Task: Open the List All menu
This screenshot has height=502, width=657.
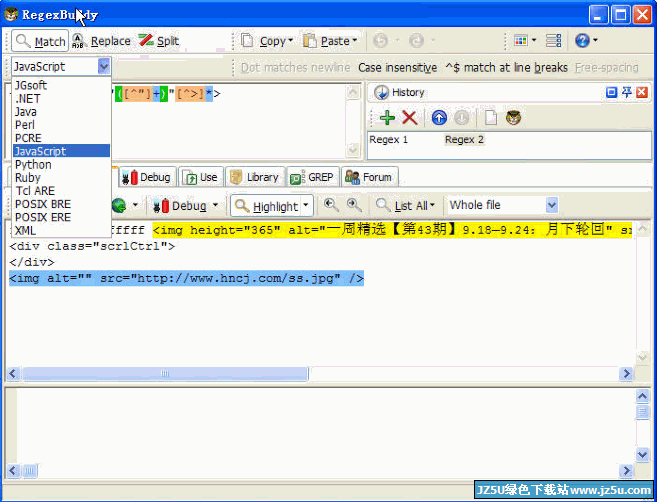Action: (x=405, y=205)
